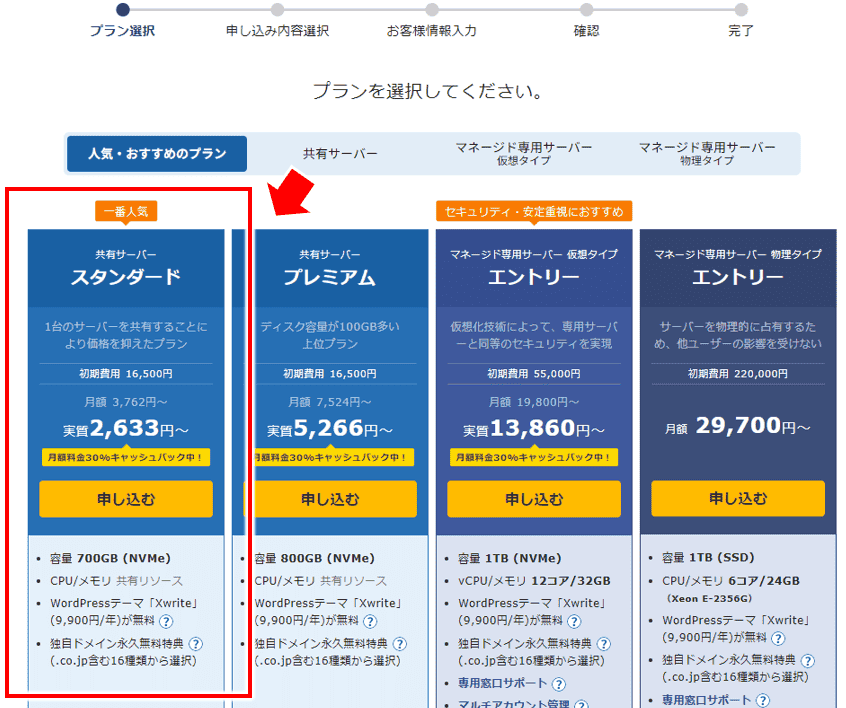
Task: Click 初期費用 55,000円 text
Action: tap(534, 373)
